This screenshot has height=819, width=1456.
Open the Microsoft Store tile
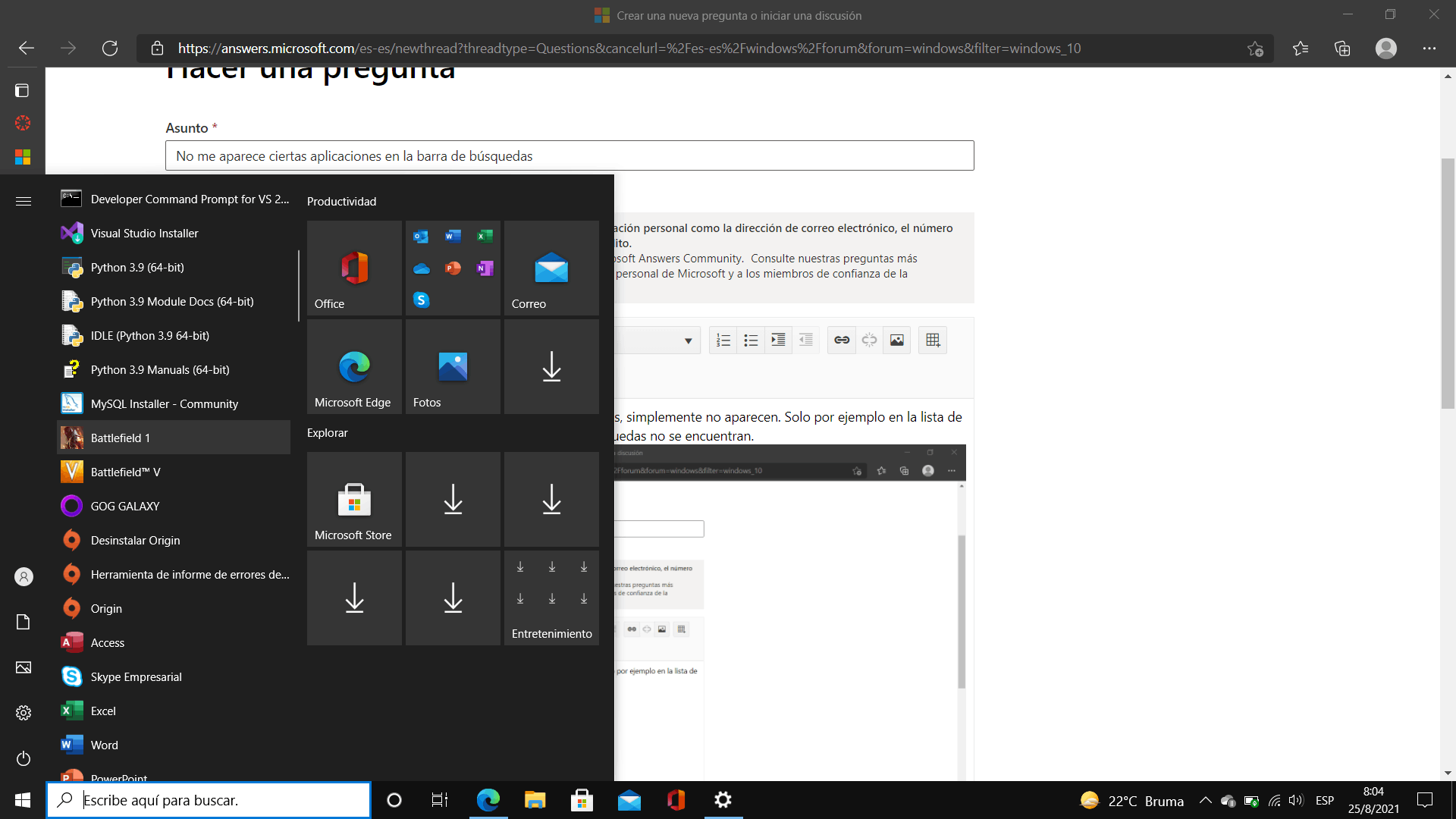tap(354, 499)
